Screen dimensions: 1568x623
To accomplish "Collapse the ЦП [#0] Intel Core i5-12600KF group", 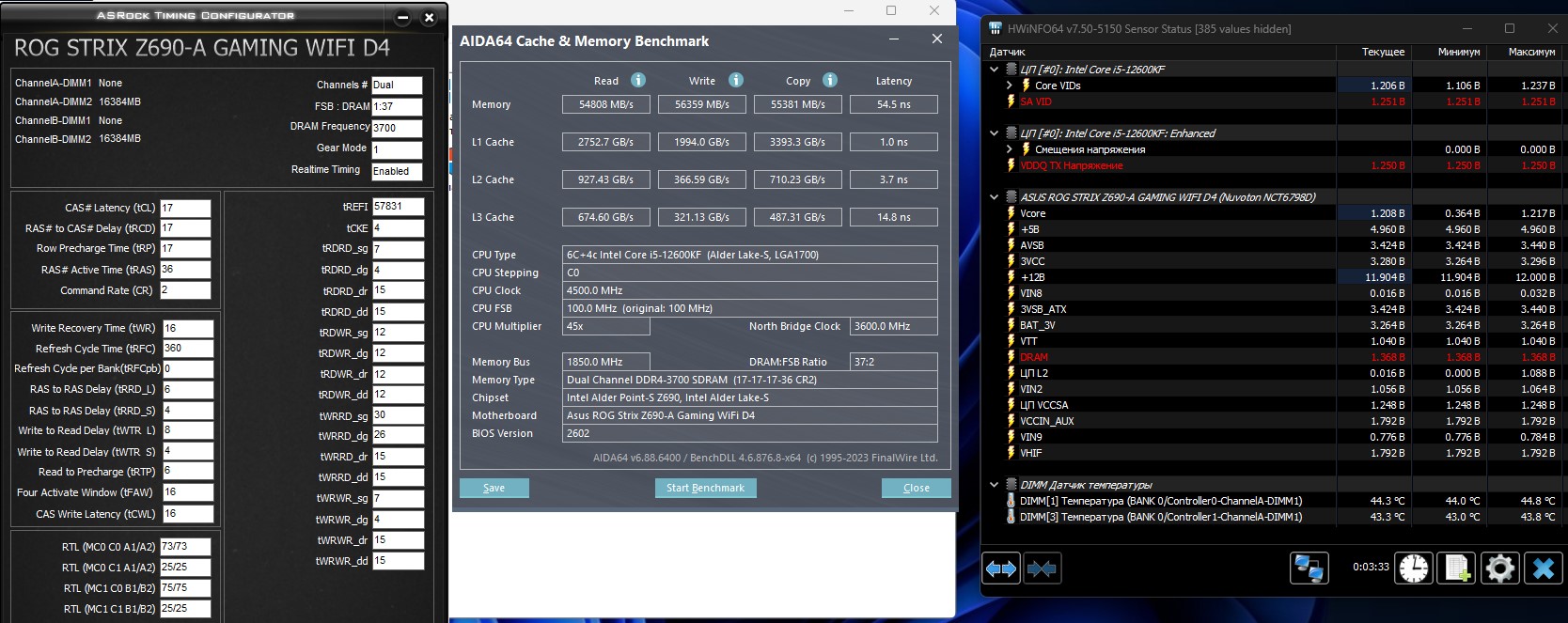I will pos(995,70).
